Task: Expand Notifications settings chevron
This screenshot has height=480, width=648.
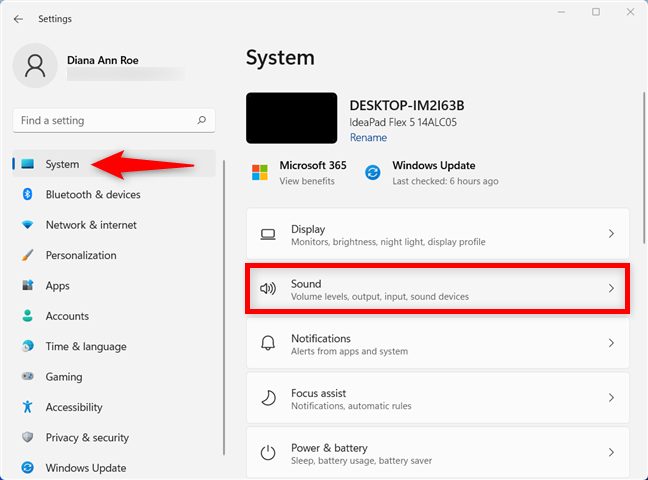Action: point(611,343)
